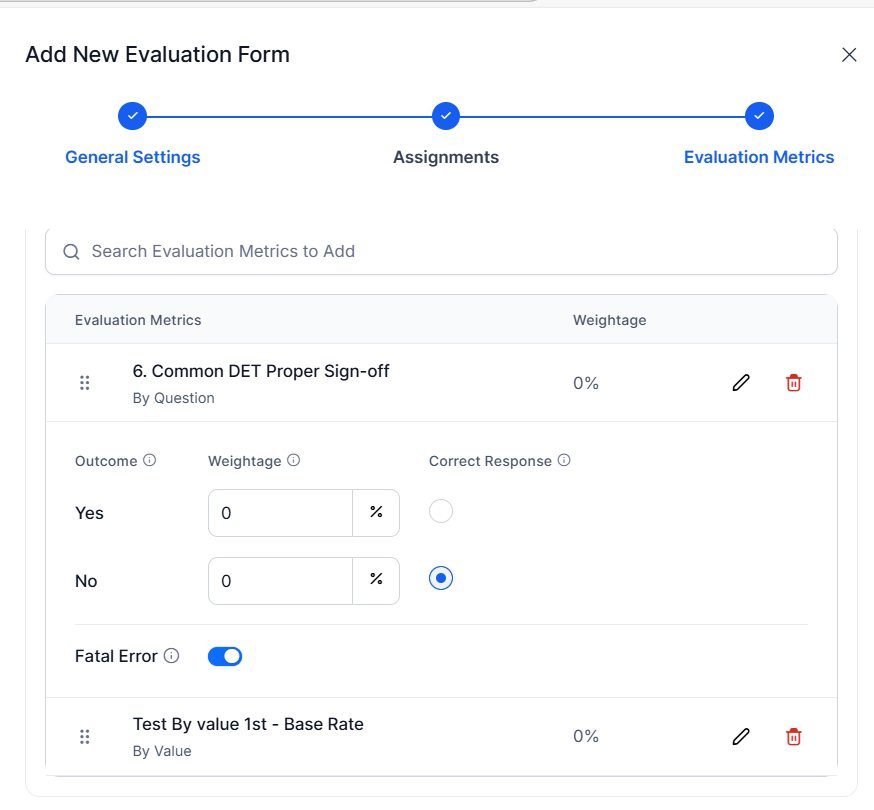The width and height of the screenshot is (874, 810).
Task: Go to the Assignments step
Action: click(446, 157)
